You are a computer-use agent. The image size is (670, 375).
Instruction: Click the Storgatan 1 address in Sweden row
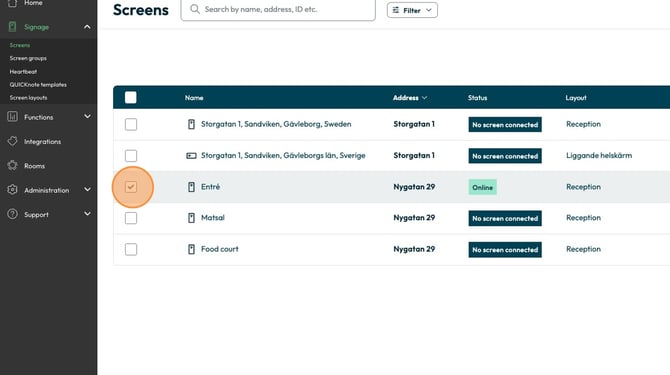[x=414, y=124]
